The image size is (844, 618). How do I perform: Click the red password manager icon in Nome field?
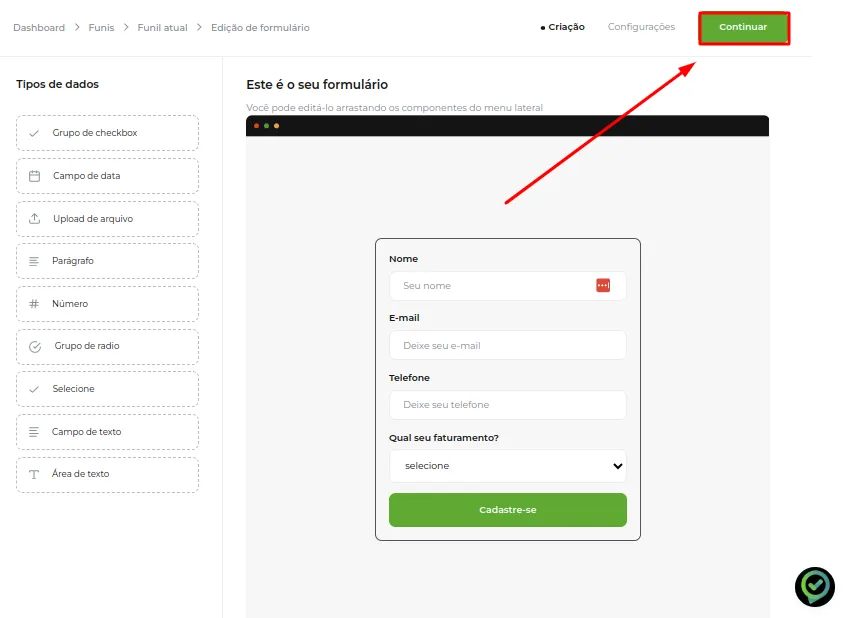tap(603, 285)
